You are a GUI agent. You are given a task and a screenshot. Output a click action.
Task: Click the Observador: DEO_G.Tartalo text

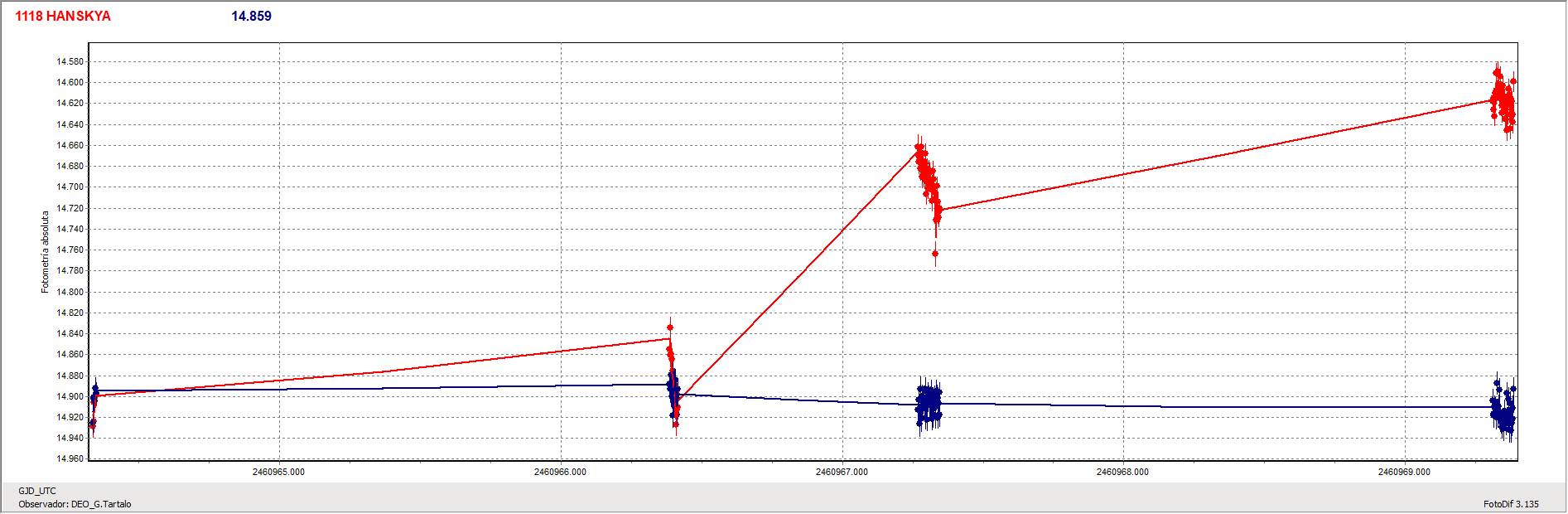click(x=75, y=504)
